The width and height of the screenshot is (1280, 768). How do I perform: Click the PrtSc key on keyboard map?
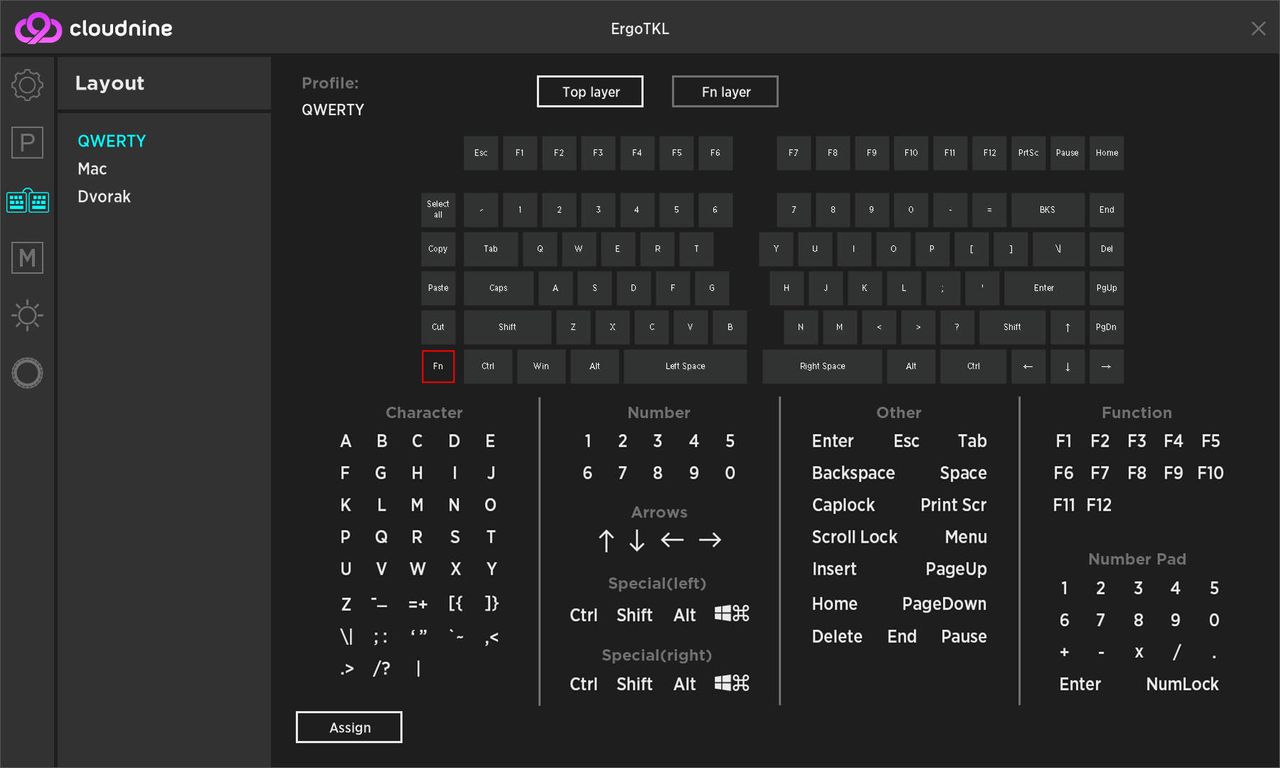tap(1028, 153)
